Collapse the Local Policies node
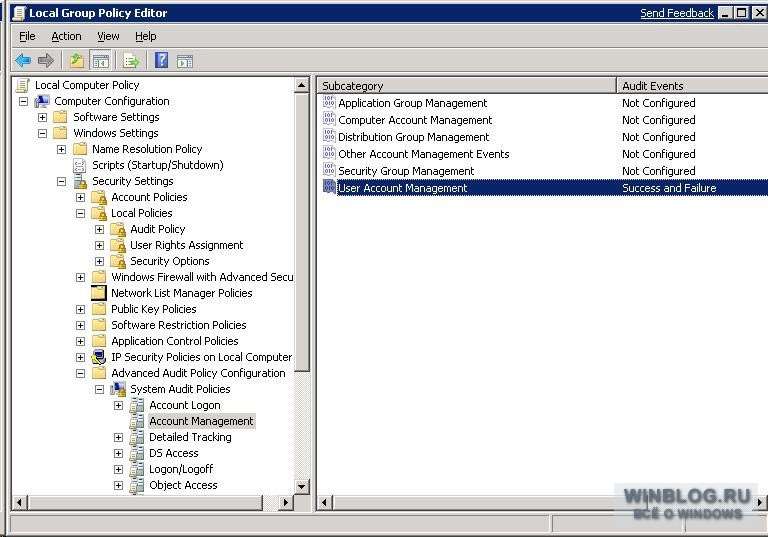The height and width of the screenshot is (537, 768). point(80,214)
